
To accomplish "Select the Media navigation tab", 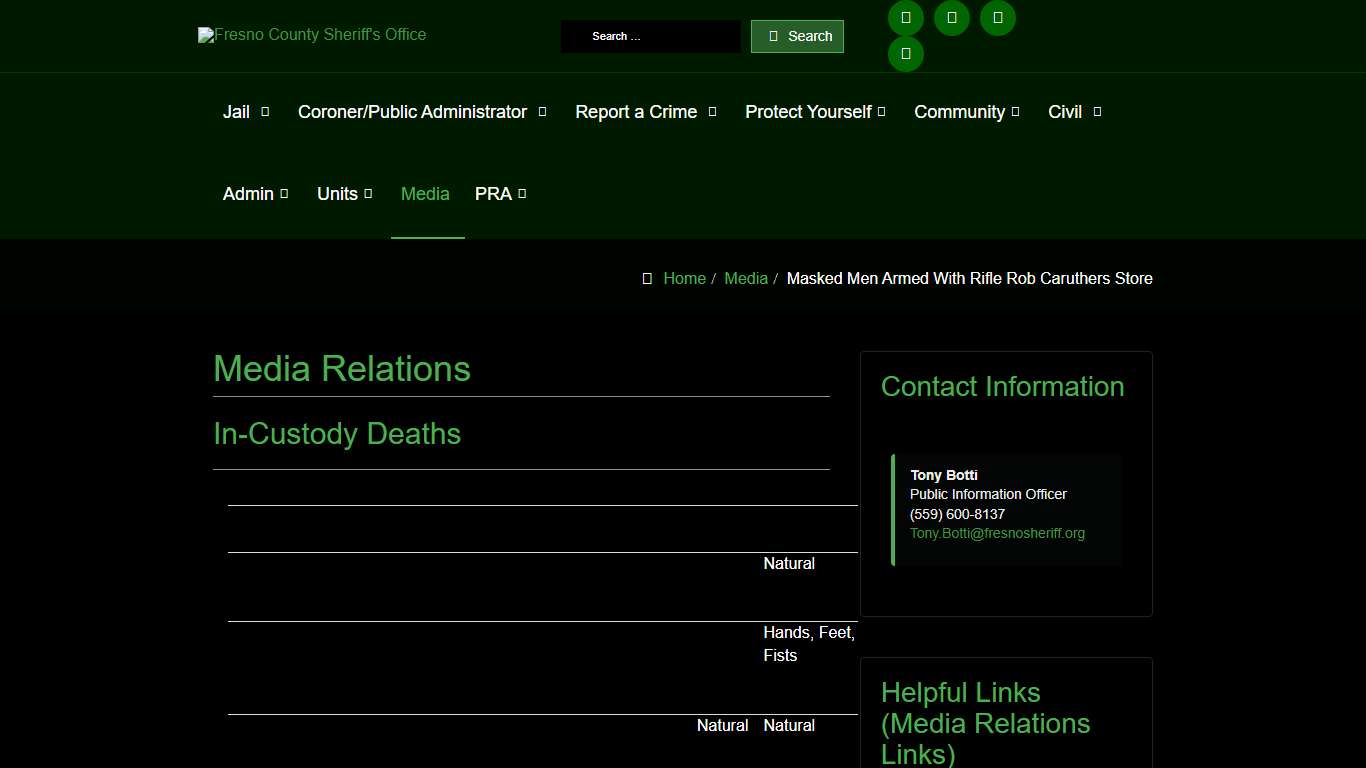I will point(425,194).
